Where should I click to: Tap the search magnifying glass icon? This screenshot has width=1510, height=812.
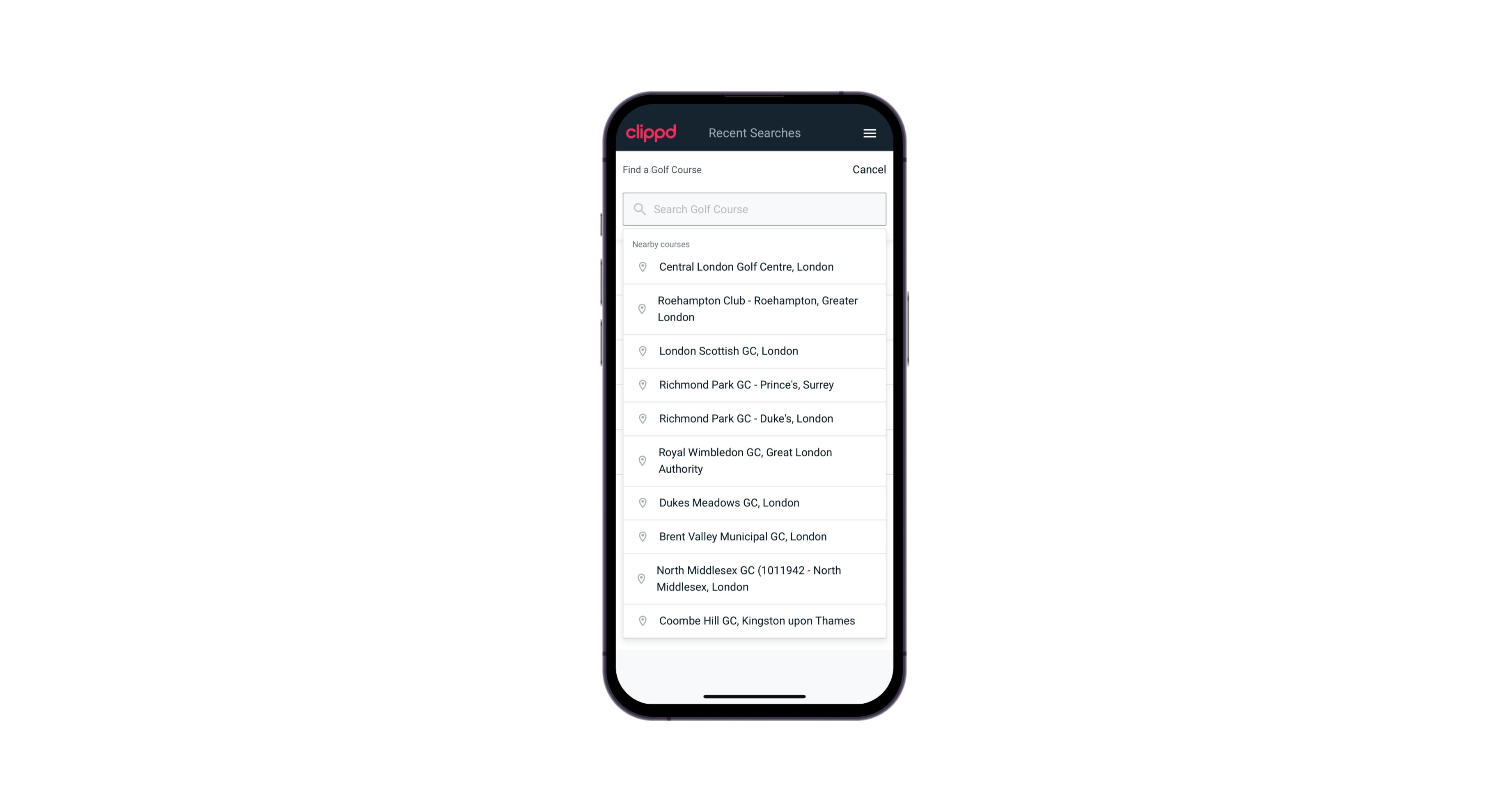point(639,208)
